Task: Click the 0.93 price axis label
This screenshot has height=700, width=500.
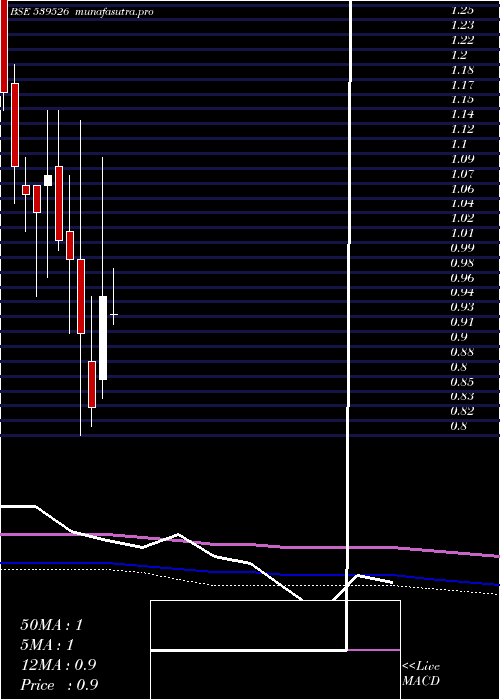Action: pos(462,307)
